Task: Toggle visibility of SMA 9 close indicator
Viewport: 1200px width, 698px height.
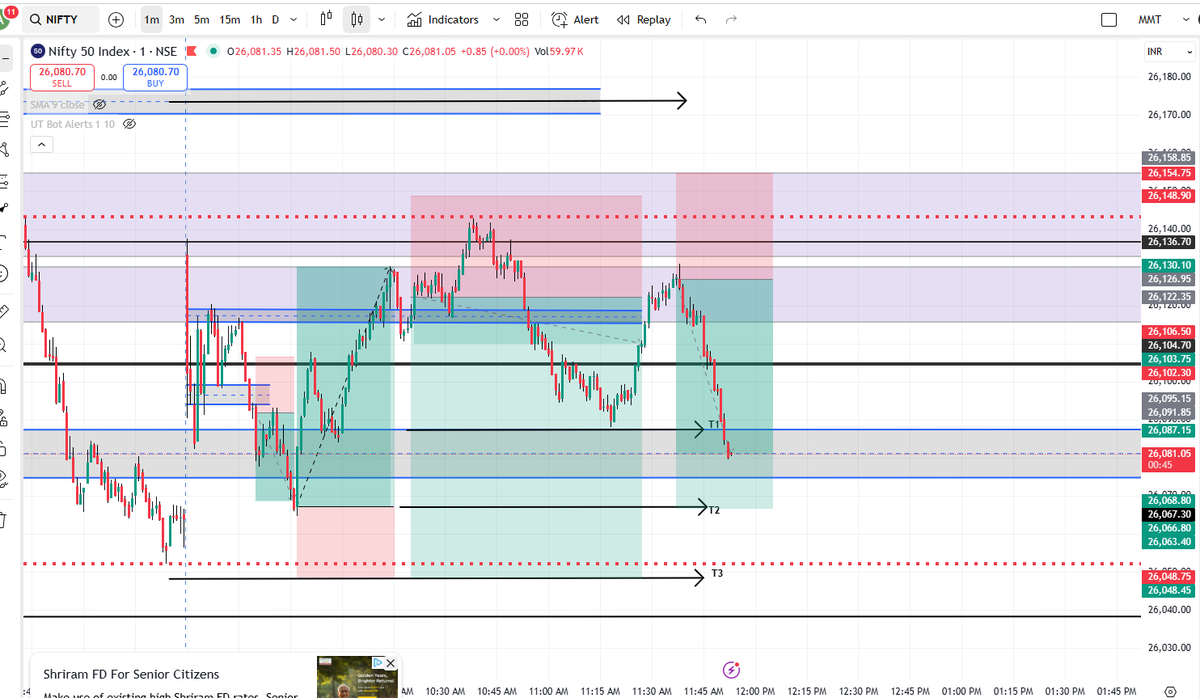Action: click(x=99, y=104)
